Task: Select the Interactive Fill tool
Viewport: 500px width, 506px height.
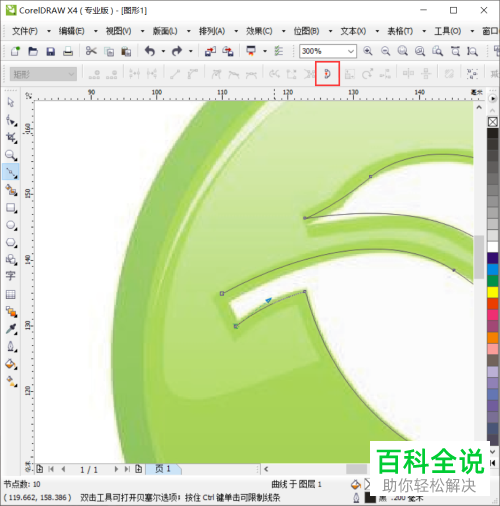Action: [x=11, y=381]
